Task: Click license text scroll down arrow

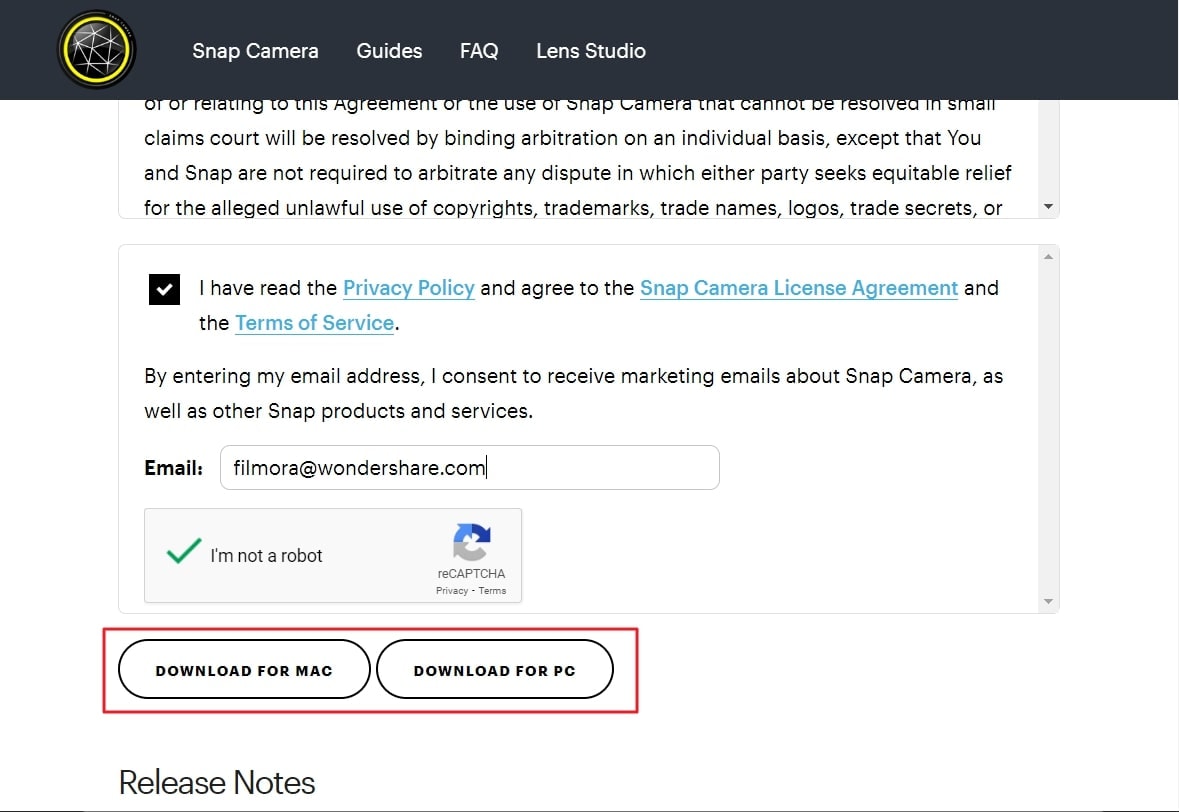Action: (x=1048, y=207)
